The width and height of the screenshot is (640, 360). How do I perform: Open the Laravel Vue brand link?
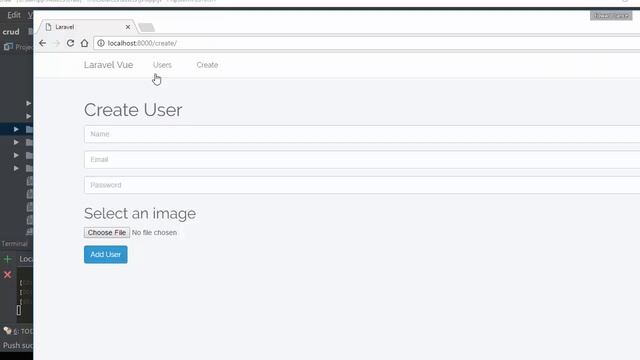(x=109, y=65)
